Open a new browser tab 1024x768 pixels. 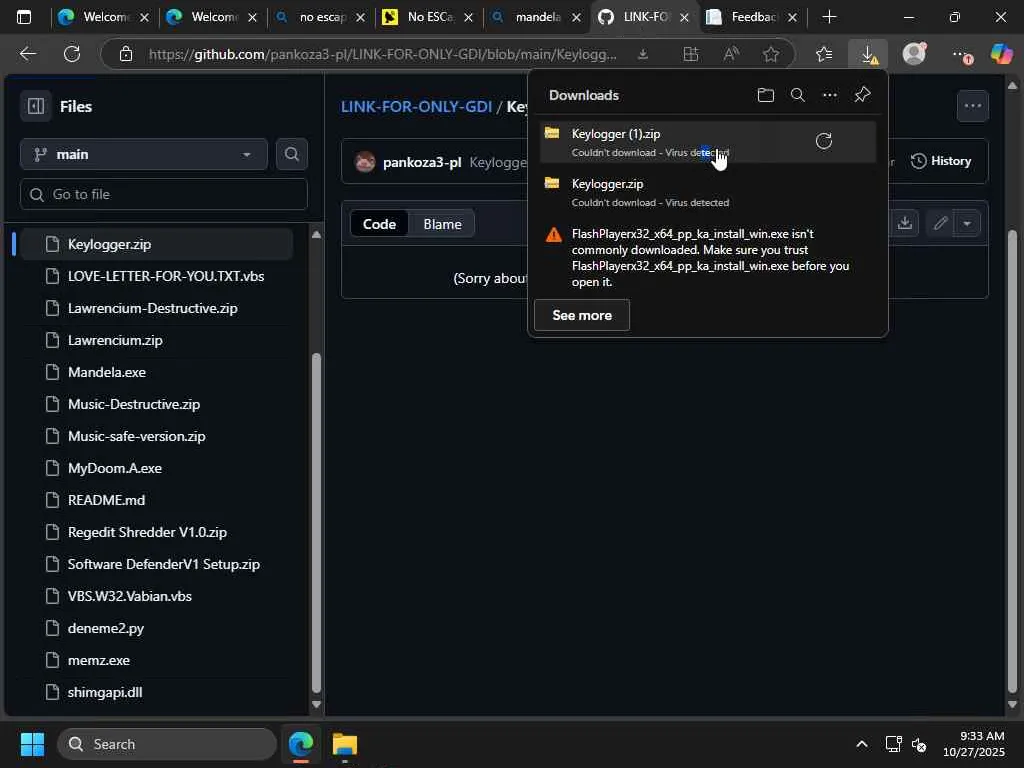829,17
